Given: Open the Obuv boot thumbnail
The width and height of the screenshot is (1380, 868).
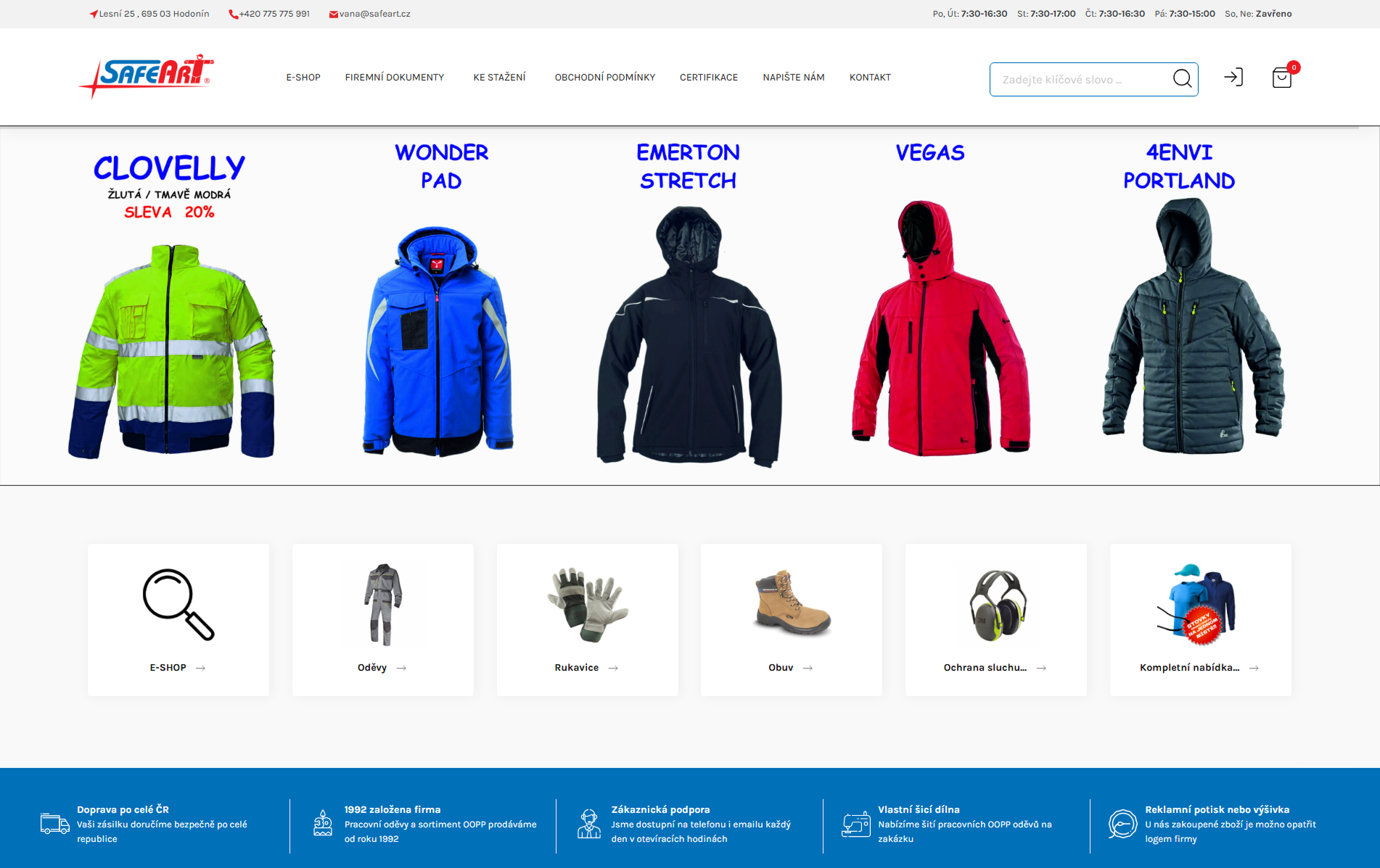Looking at the screenshot, I should coord(792,603).
